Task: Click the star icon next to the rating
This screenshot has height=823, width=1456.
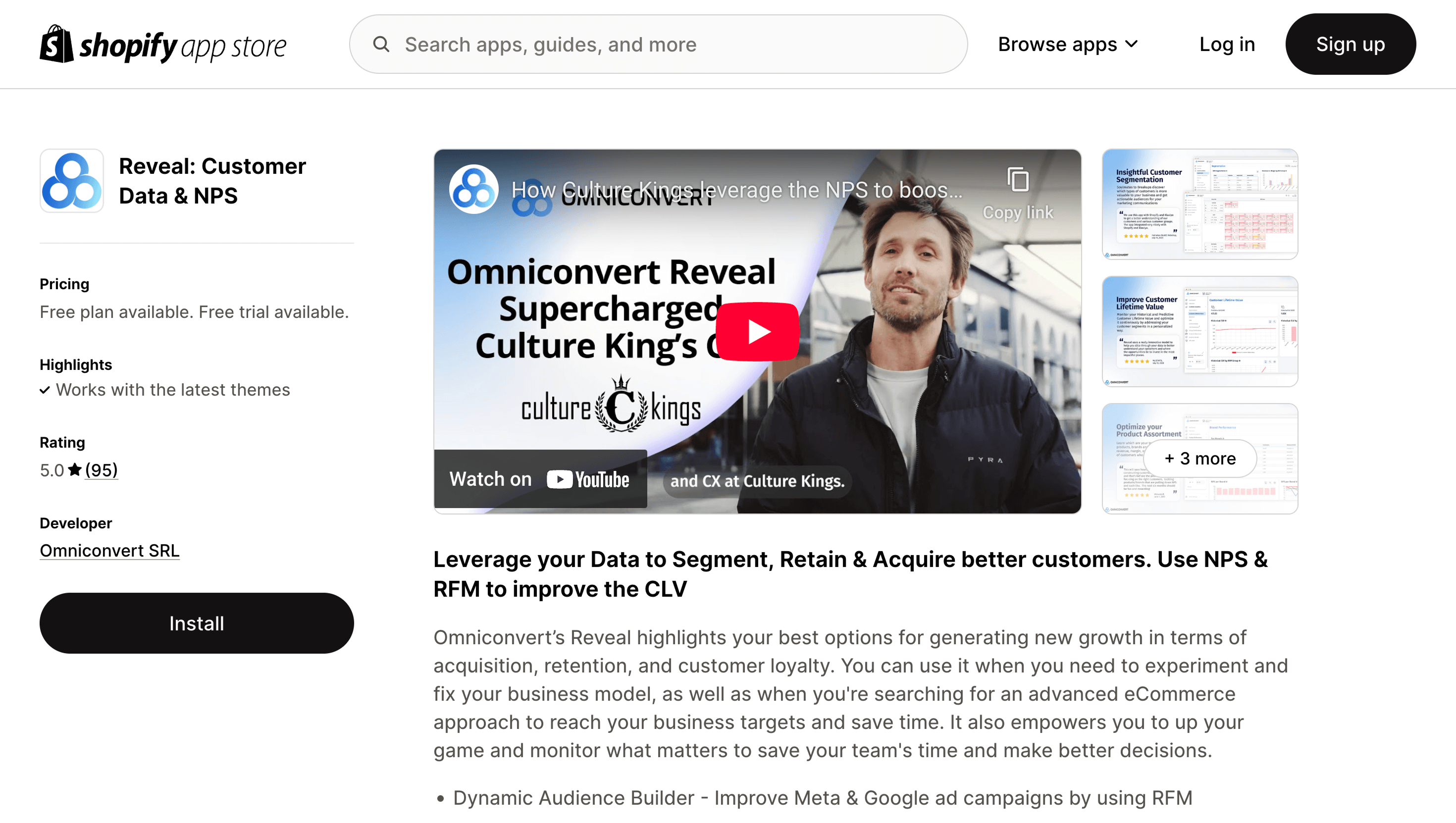Action: (74, 468)
